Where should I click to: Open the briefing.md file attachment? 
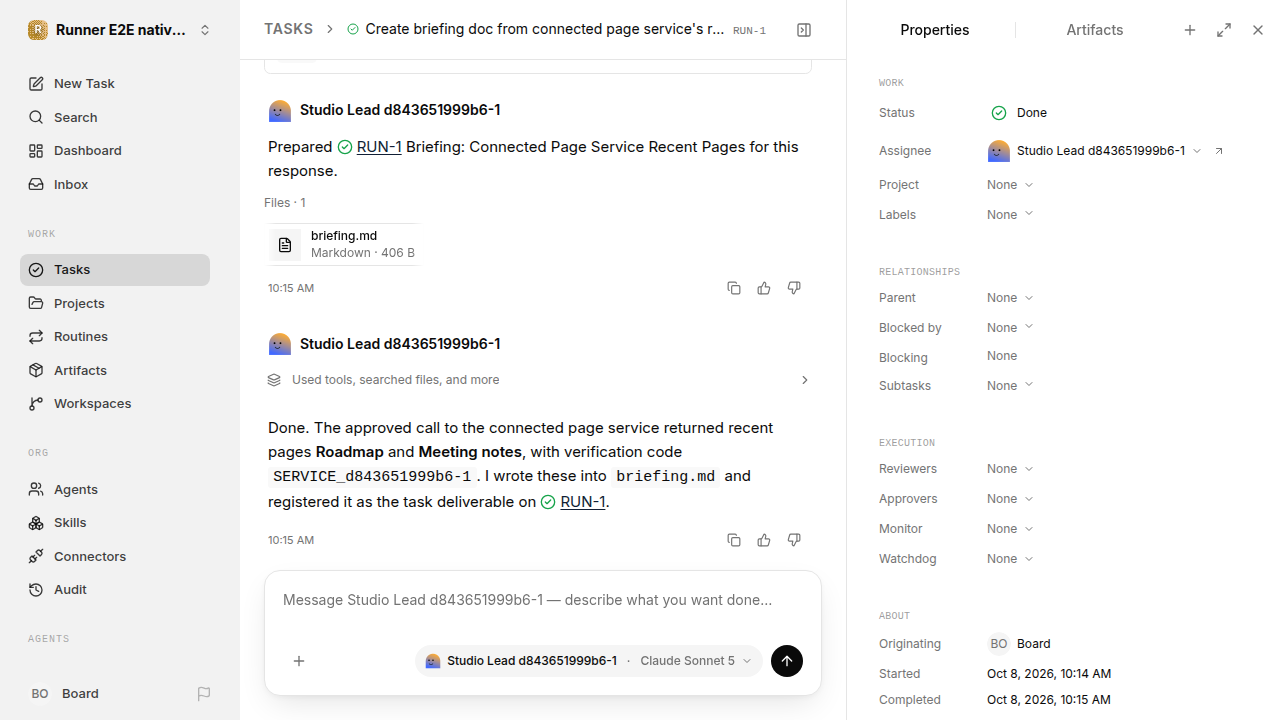tap(343, 244)
